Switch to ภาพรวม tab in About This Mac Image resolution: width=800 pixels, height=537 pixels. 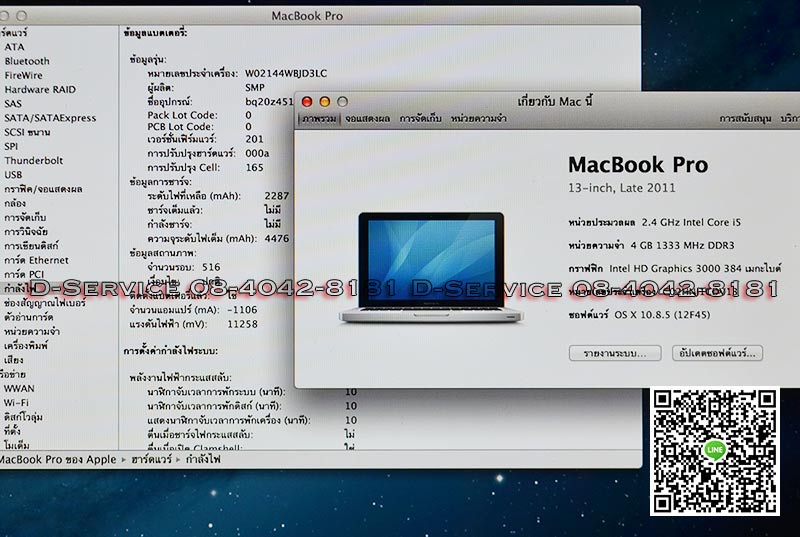(x=319, y=119)
